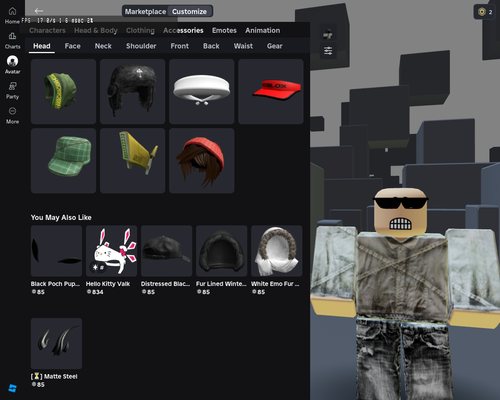The image size is (500, 400).
Task: Open the Head & Body category tab
Action: point(96,30)
